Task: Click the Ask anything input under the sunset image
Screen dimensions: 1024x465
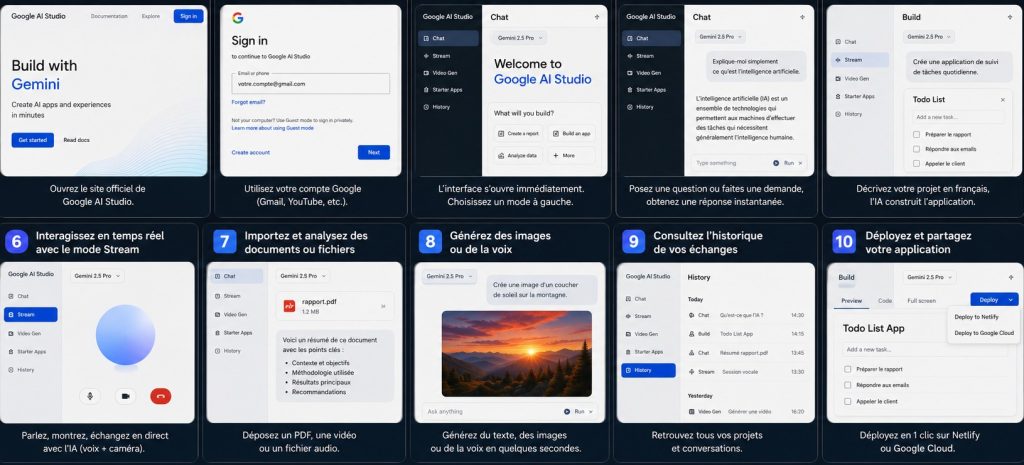Action: [x=490, y=411]
